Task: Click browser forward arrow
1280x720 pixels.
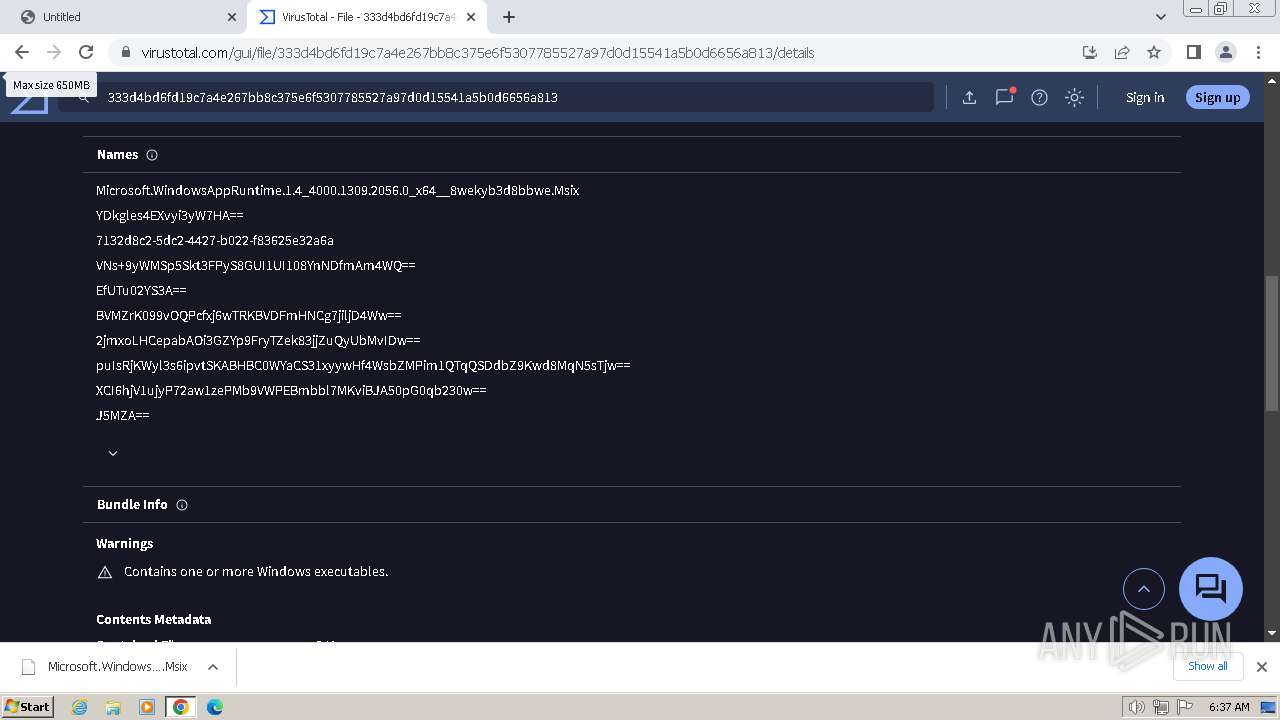Action: (54, 52)
